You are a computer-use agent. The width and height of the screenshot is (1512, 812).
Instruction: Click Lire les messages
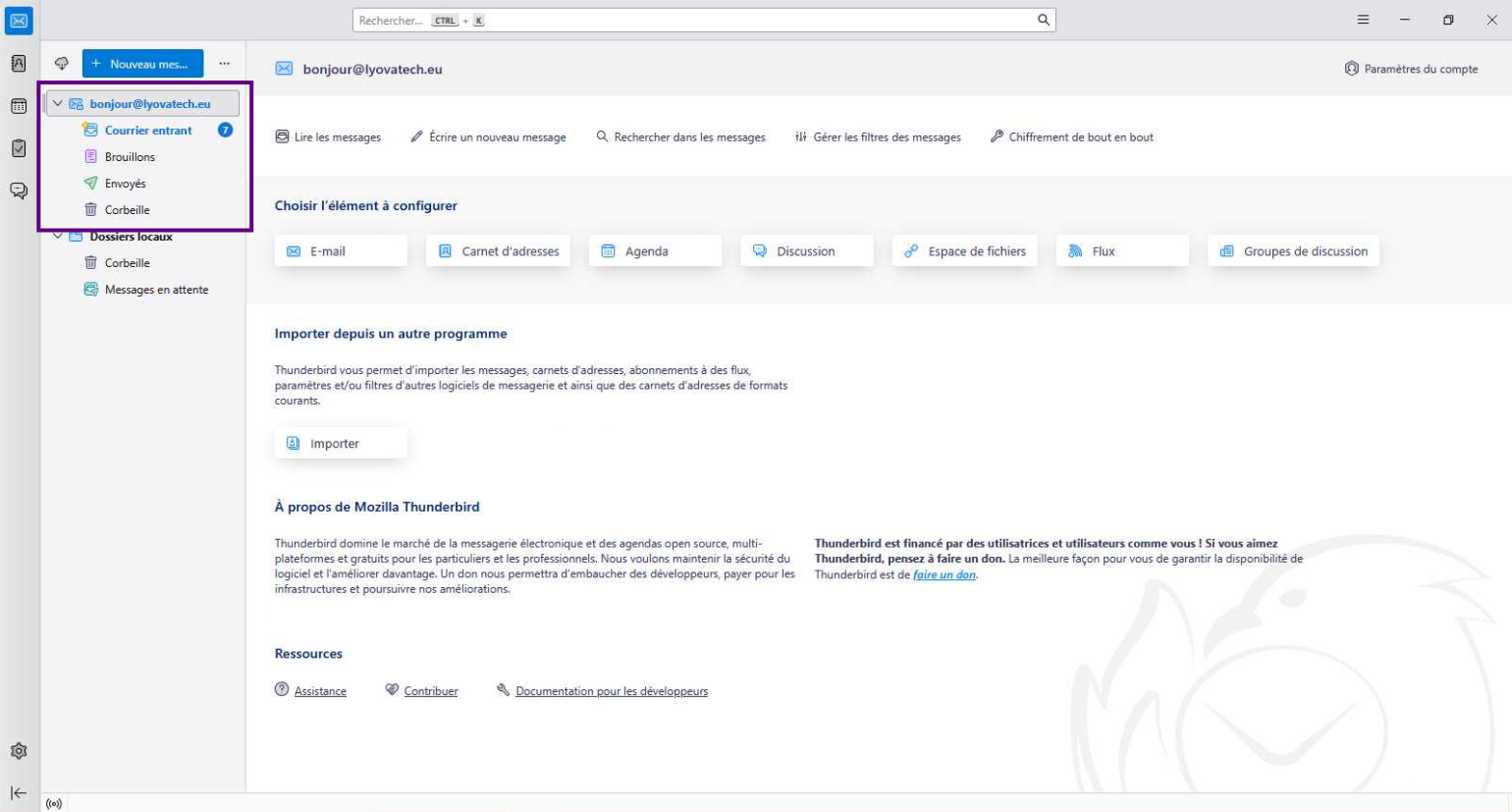328,137
